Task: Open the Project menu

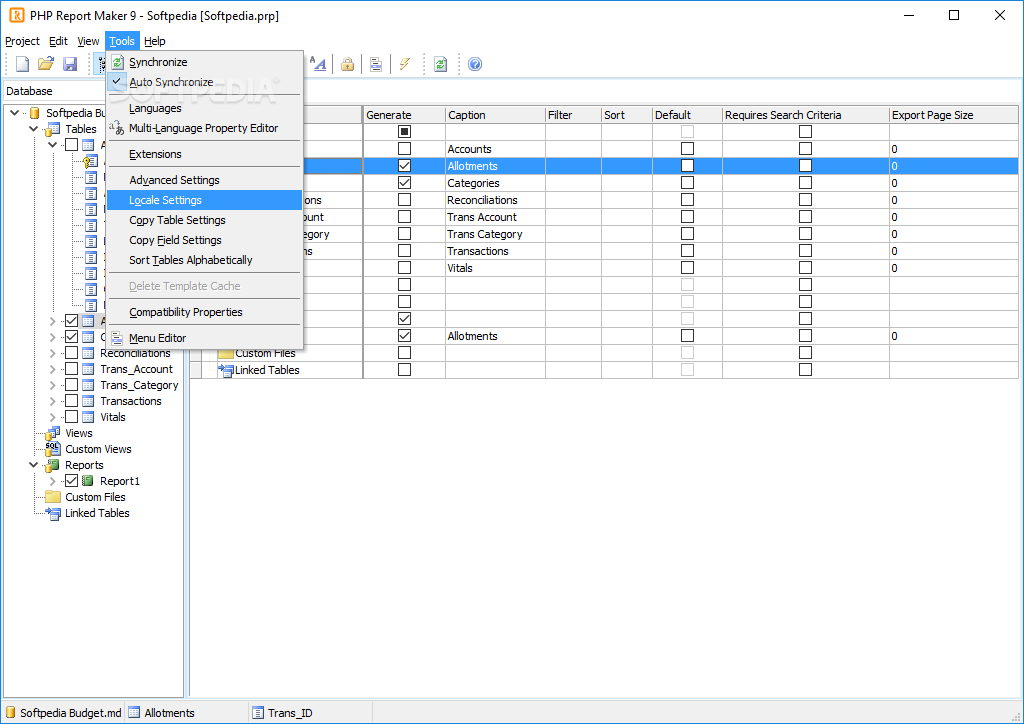Action: point(22,41)
